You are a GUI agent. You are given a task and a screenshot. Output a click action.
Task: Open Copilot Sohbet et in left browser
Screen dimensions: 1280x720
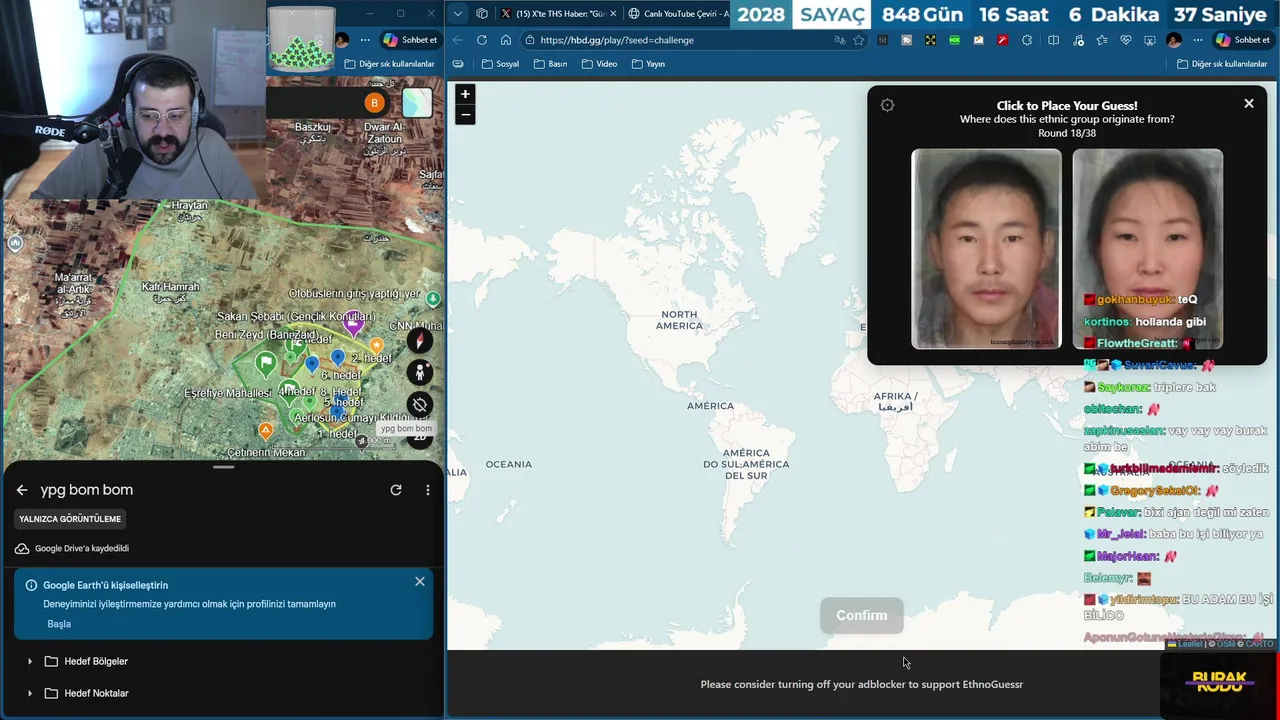point(410,40)
